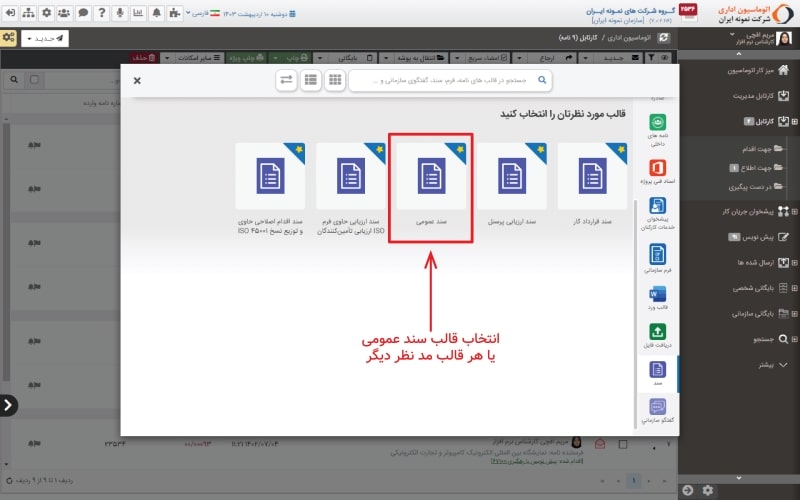800x500 pixels.
Task: Click the template search input field
Action: [x=450, y=80]
